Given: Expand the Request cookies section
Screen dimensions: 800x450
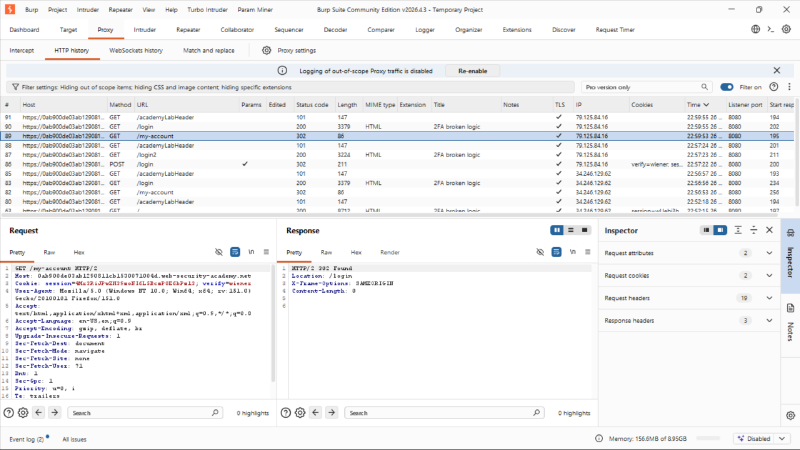Looking at the screenshot, I should [x=690, y=276].
